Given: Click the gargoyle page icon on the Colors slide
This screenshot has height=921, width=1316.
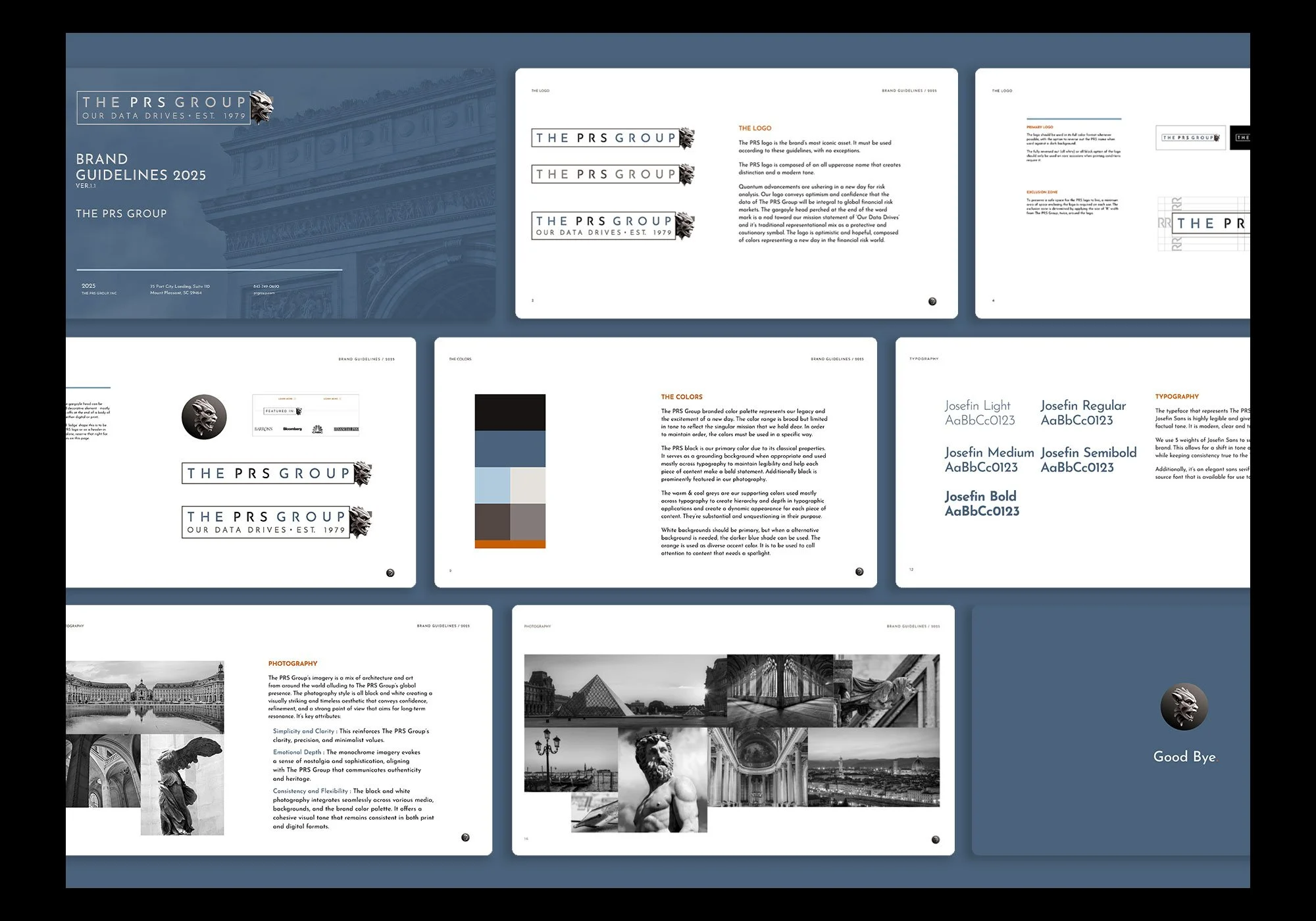Looking at the screenshot, I should (x=859, y=572).
